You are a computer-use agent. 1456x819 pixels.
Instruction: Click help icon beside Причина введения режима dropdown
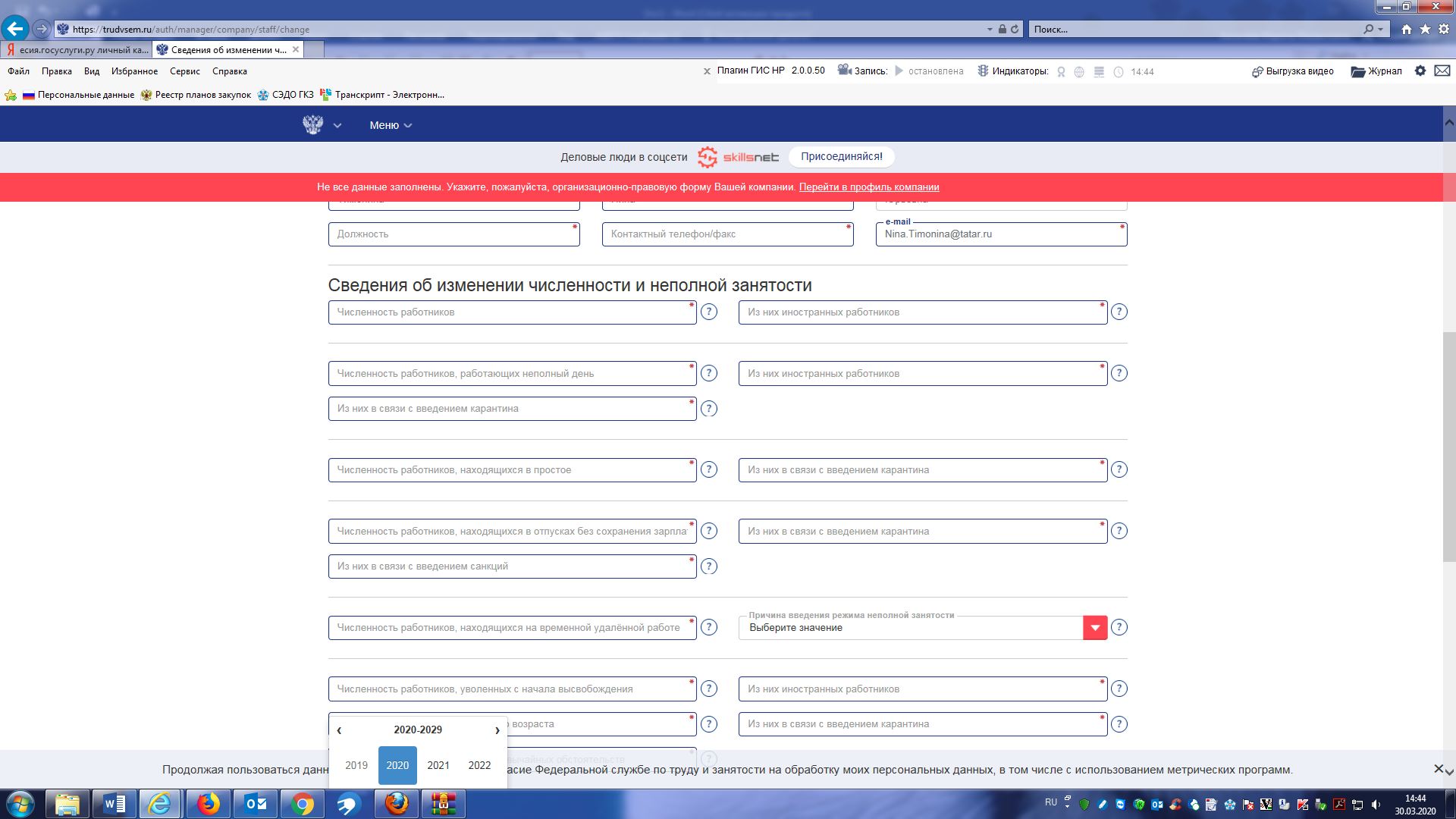pos(1119,628)
